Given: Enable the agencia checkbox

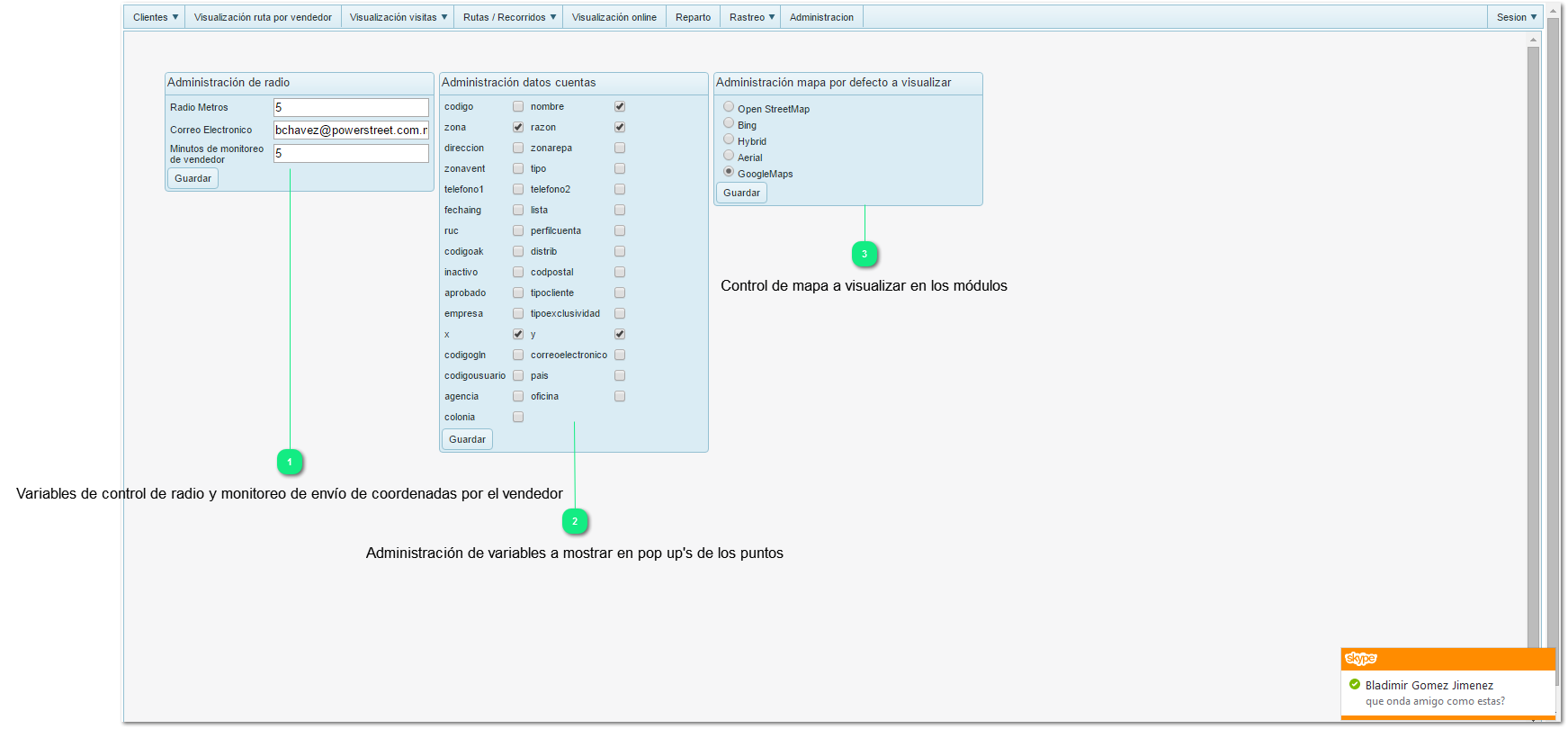Looking at the screenshot, I should click(518, 396).
